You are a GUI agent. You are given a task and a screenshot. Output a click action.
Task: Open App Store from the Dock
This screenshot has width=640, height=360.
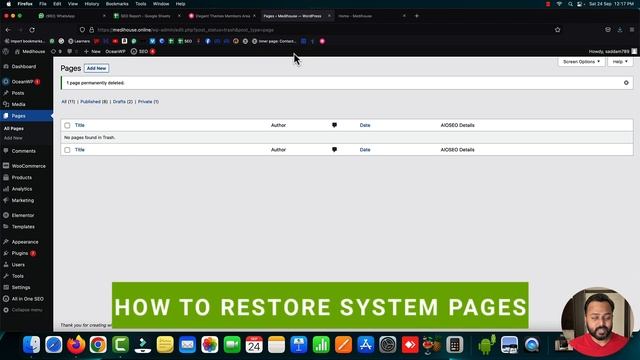click(x=365, y=345)
